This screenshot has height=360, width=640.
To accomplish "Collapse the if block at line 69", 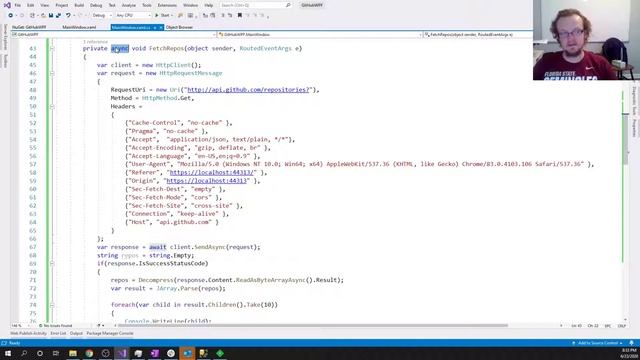I will (x=52, y=264).
